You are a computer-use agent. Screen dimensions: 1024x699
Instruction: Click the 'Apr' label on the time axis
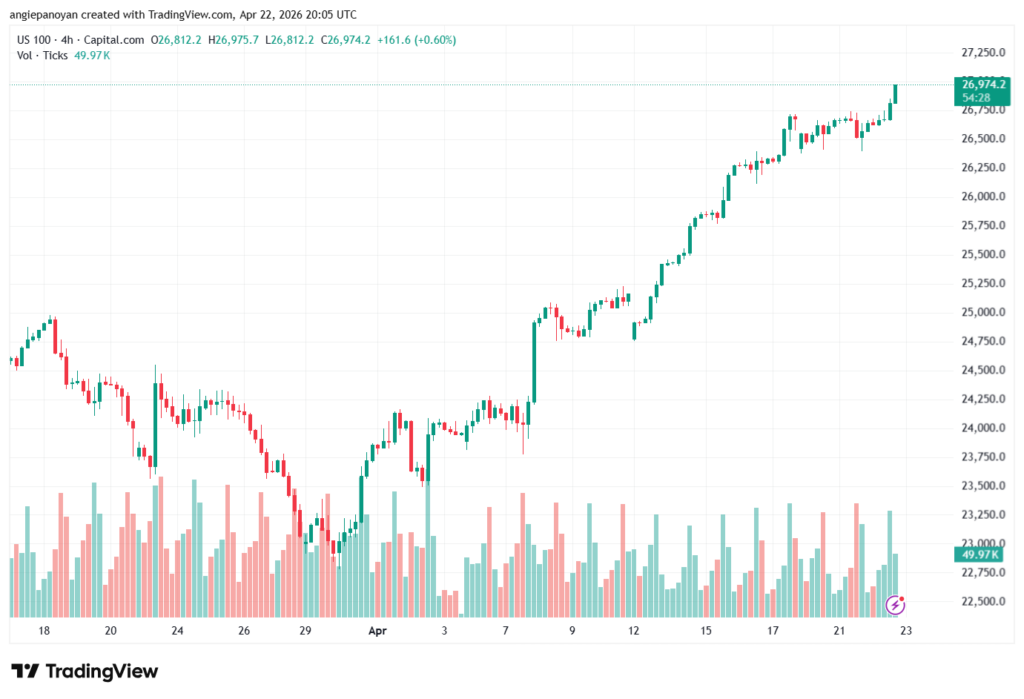click(x=377, y=631)
